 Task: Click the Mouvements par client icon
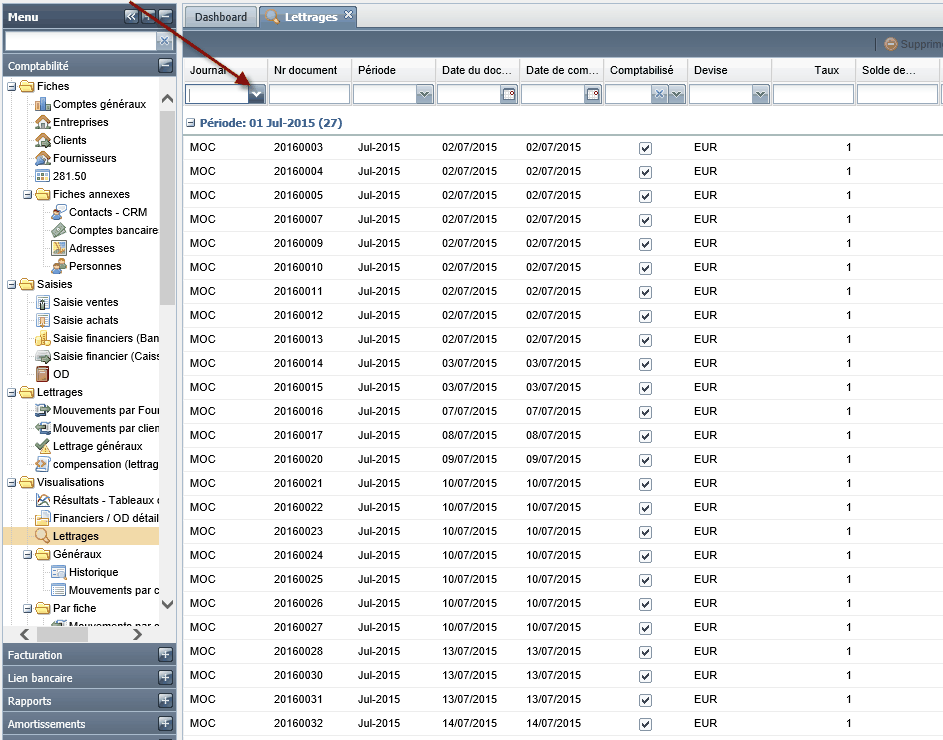pyautogui.click(x=43, y=429)
